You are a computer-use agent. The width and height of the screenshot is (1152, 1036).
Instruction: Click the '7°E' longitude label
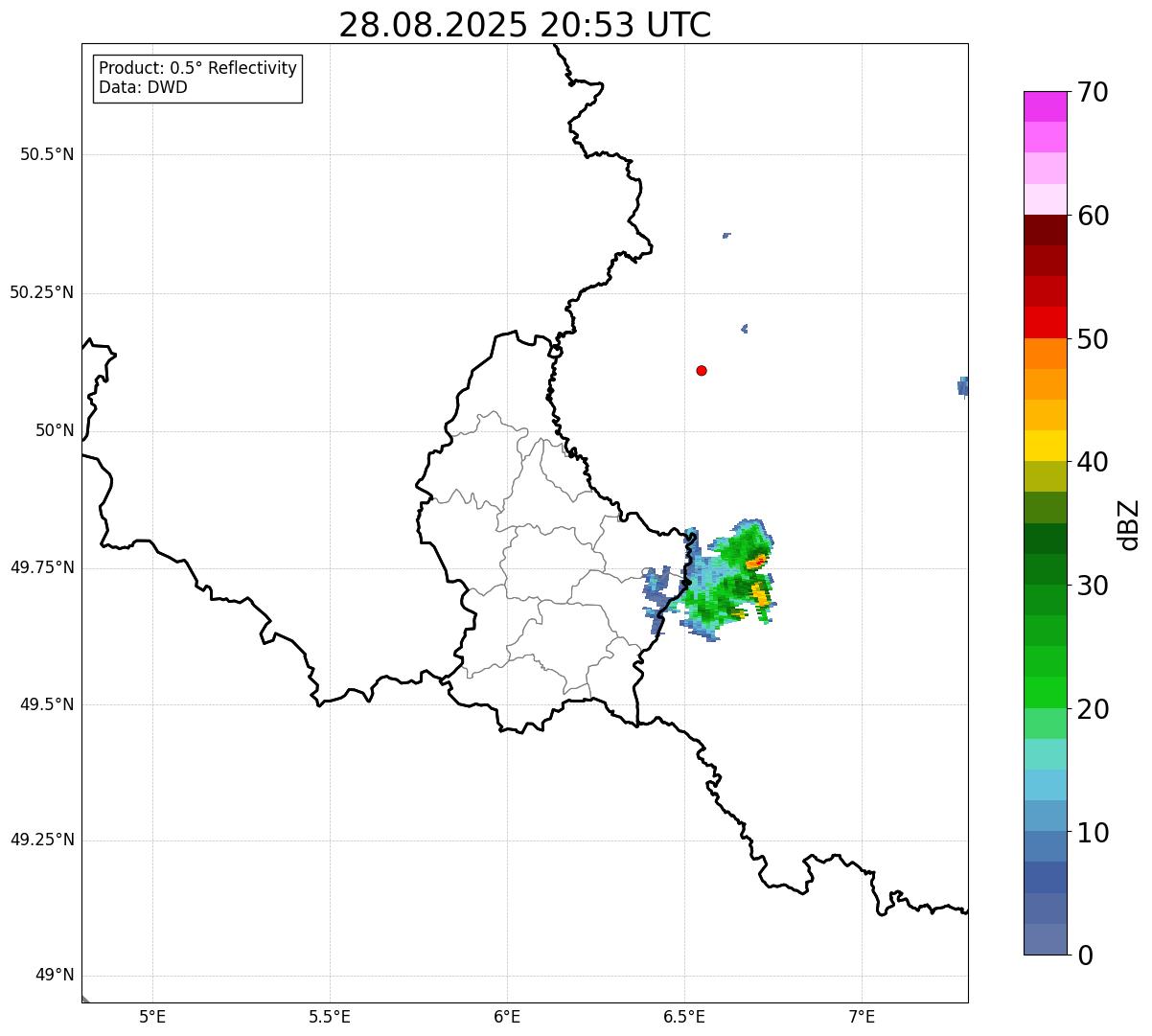click(862, 1016)
